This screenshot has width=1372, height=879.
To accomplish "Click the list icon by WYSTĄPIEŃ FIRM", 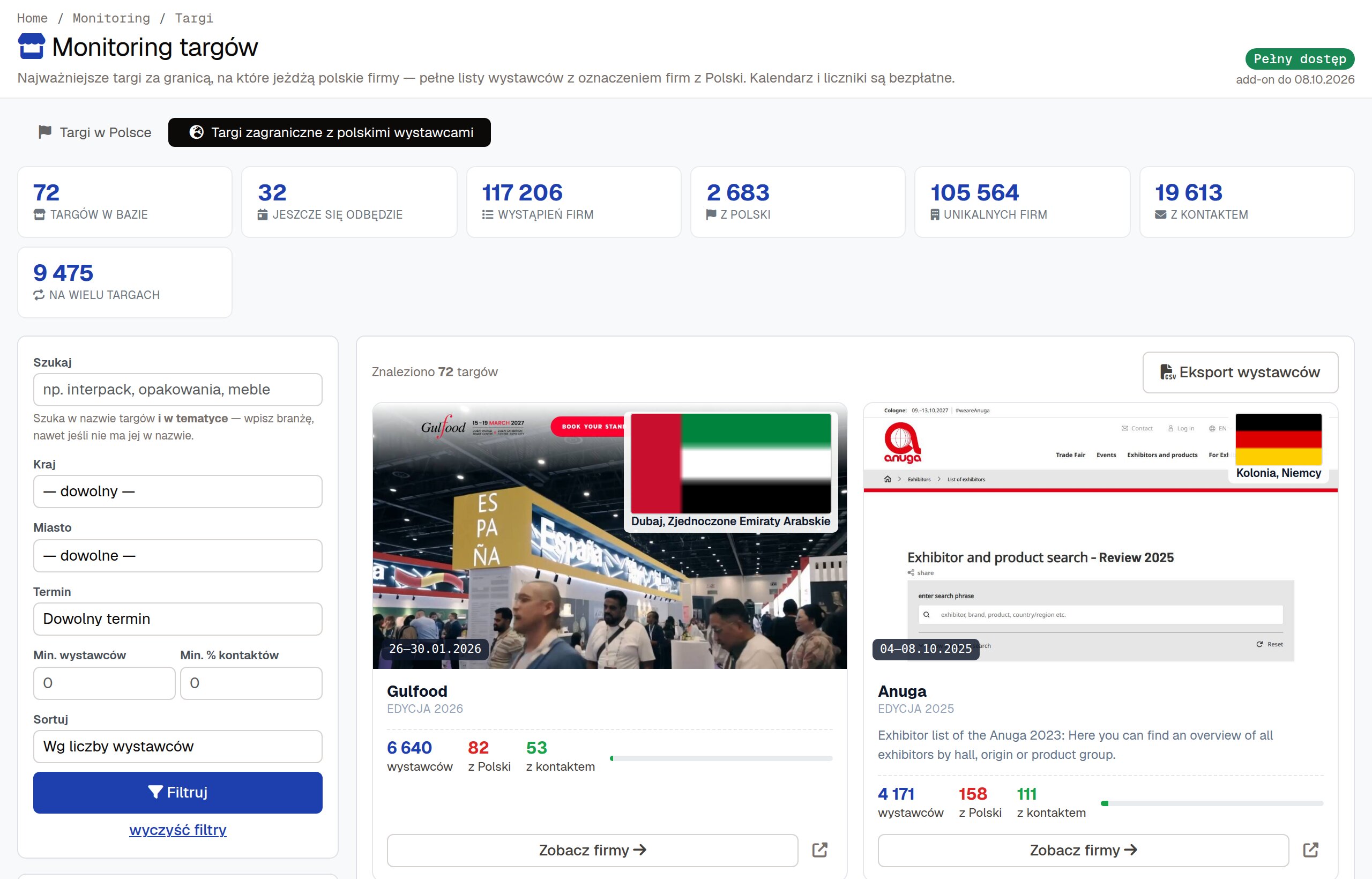I will tap(487, 214).
